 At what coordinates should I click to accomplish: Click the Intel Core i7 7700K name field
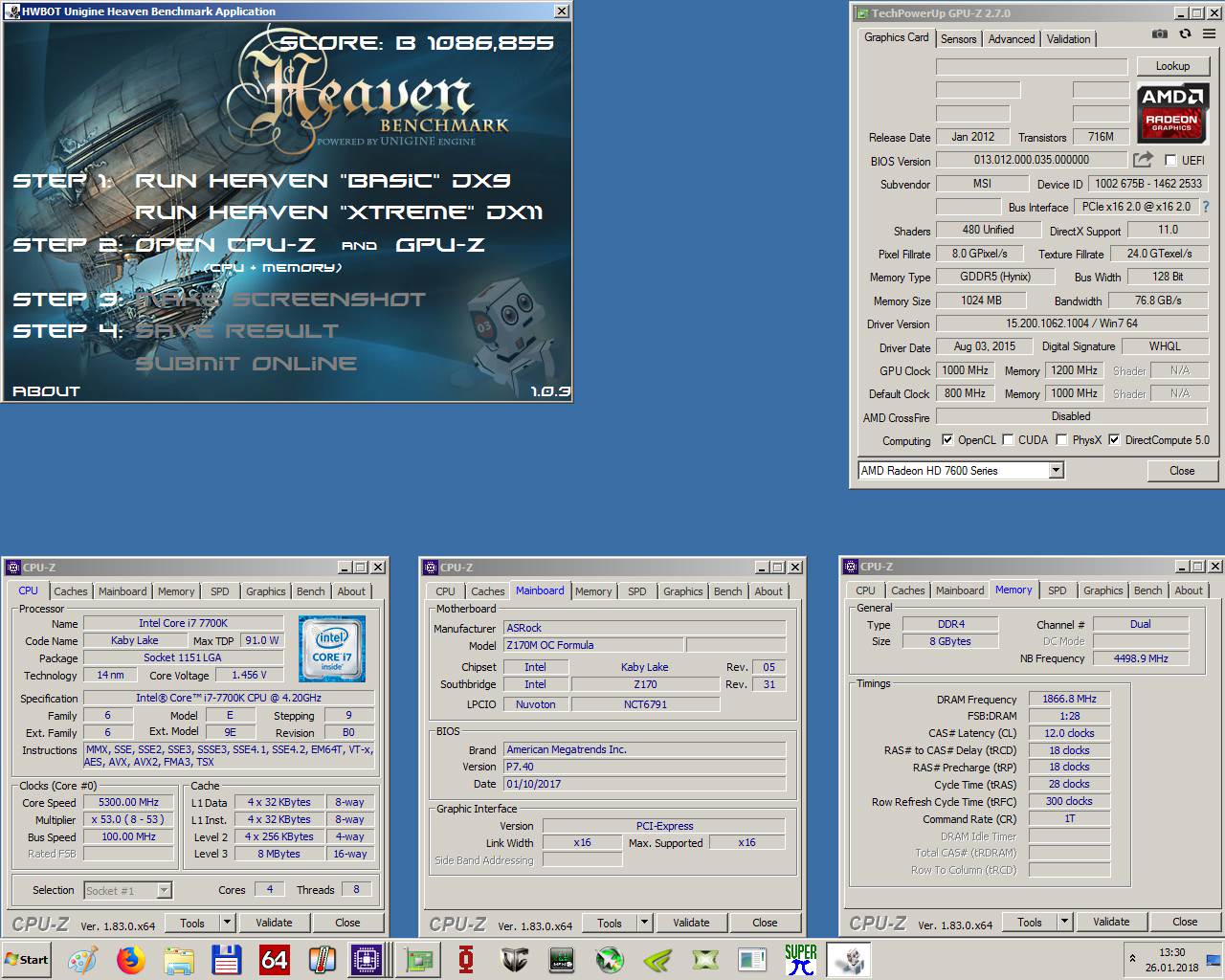coord(183,623)
